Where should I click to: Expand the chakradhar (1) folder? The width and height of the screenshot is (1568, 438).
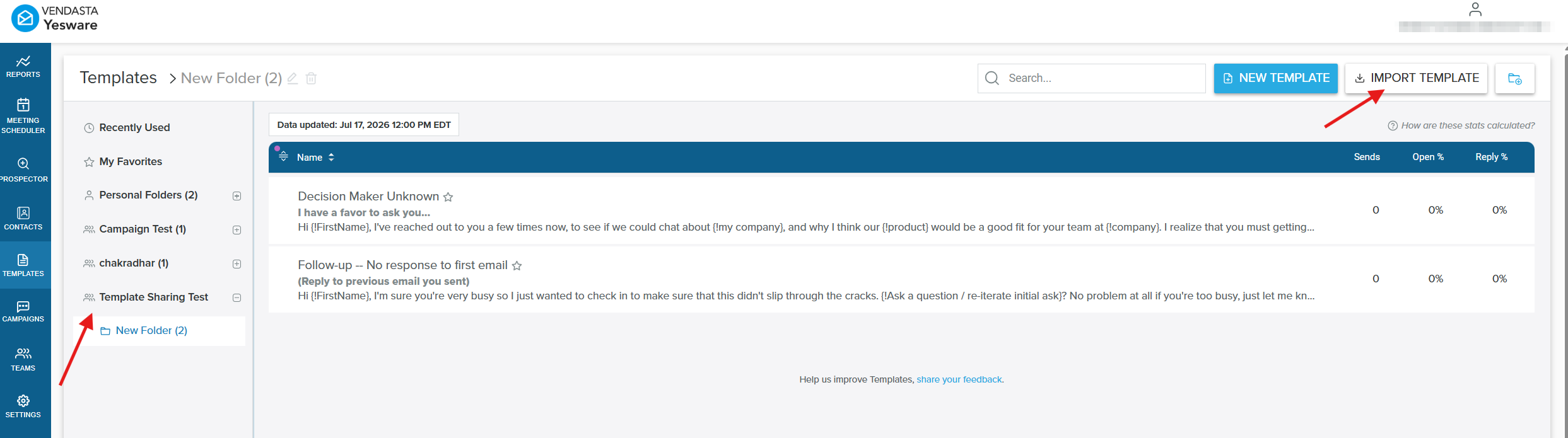pyautogui.click(x=237, y=264)
